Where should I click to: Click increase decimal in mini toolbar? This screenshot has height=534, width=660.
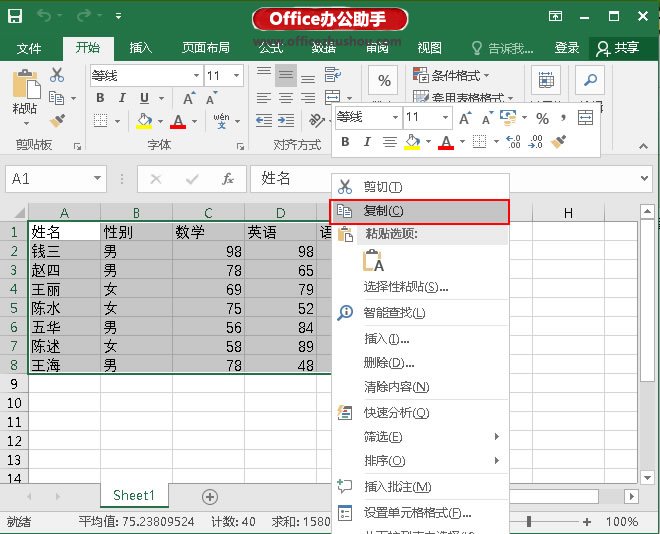point(513,142)
